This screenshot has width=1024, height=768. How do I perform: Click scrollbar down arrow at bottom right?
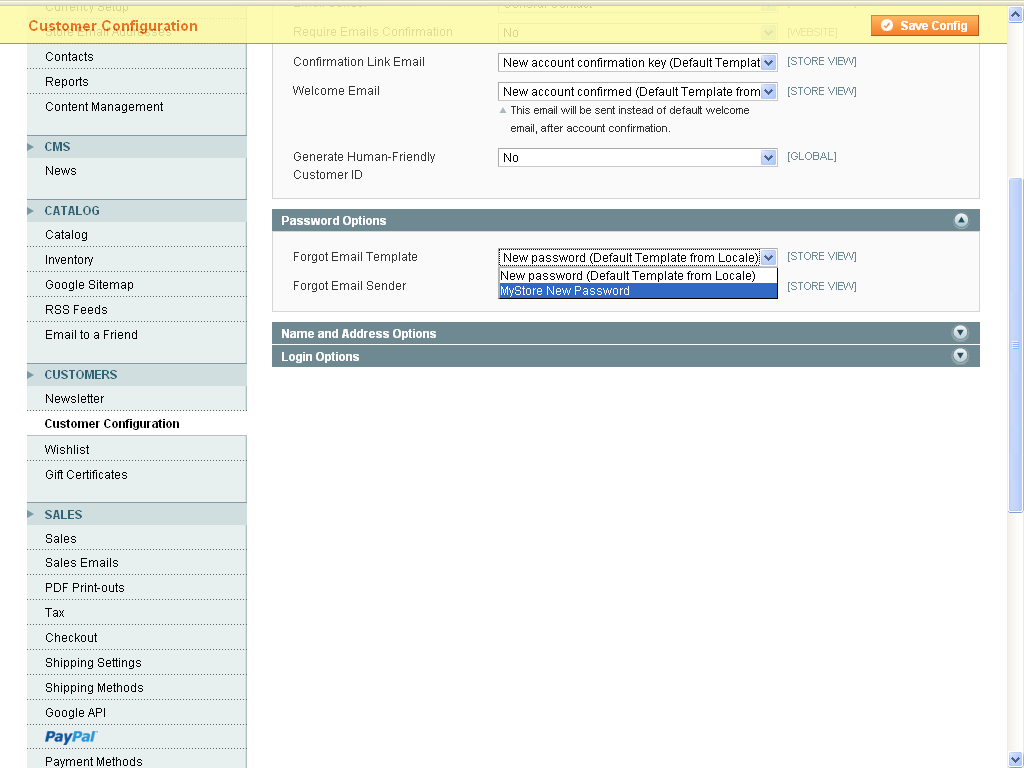1015,759
